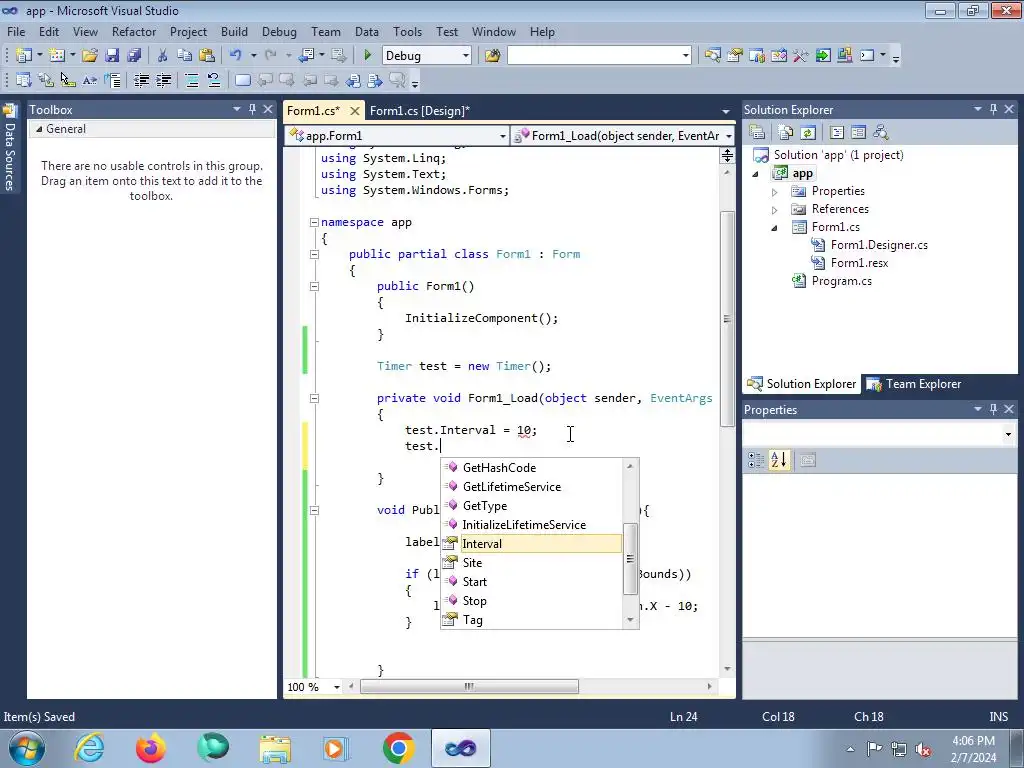Screen dimensions: 1024x768
Task: Open the Solution Explorer icon in the main toolbar
Action: pyautogui.click(x=712, y=56)
